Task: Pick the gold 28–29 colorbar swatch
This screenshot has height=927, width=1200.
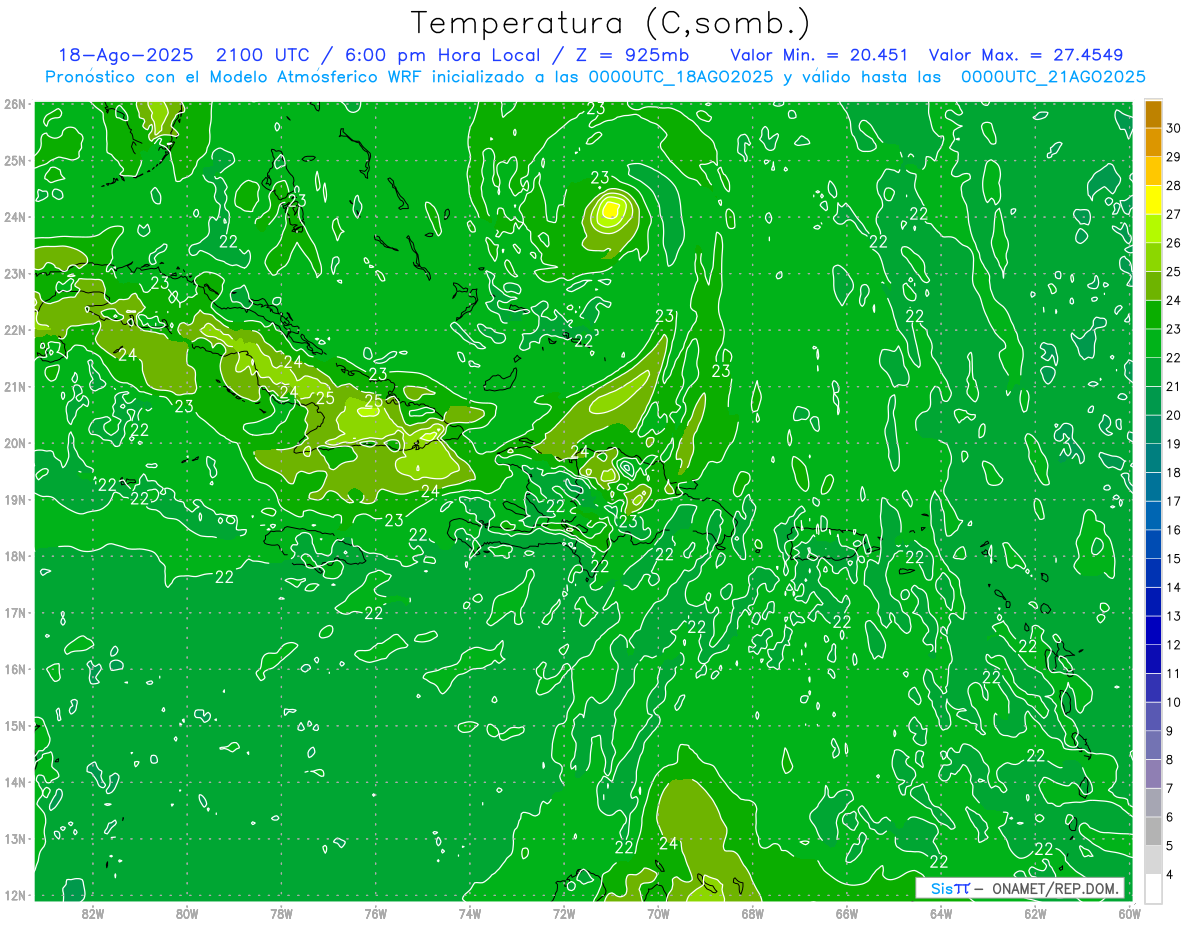Action: [x=1152, y=171]
